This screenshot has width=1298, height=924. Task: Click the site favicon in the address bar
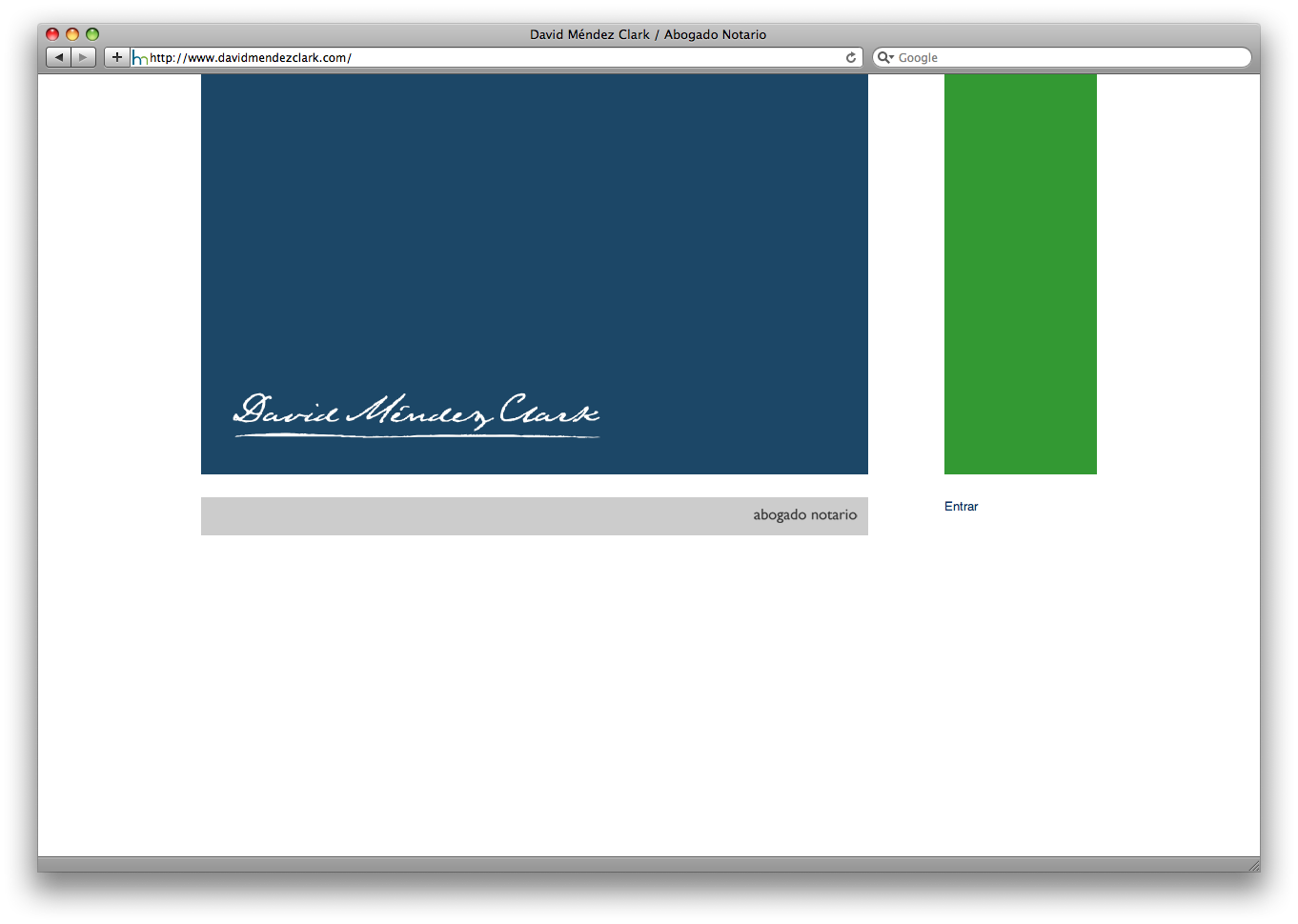140,58
